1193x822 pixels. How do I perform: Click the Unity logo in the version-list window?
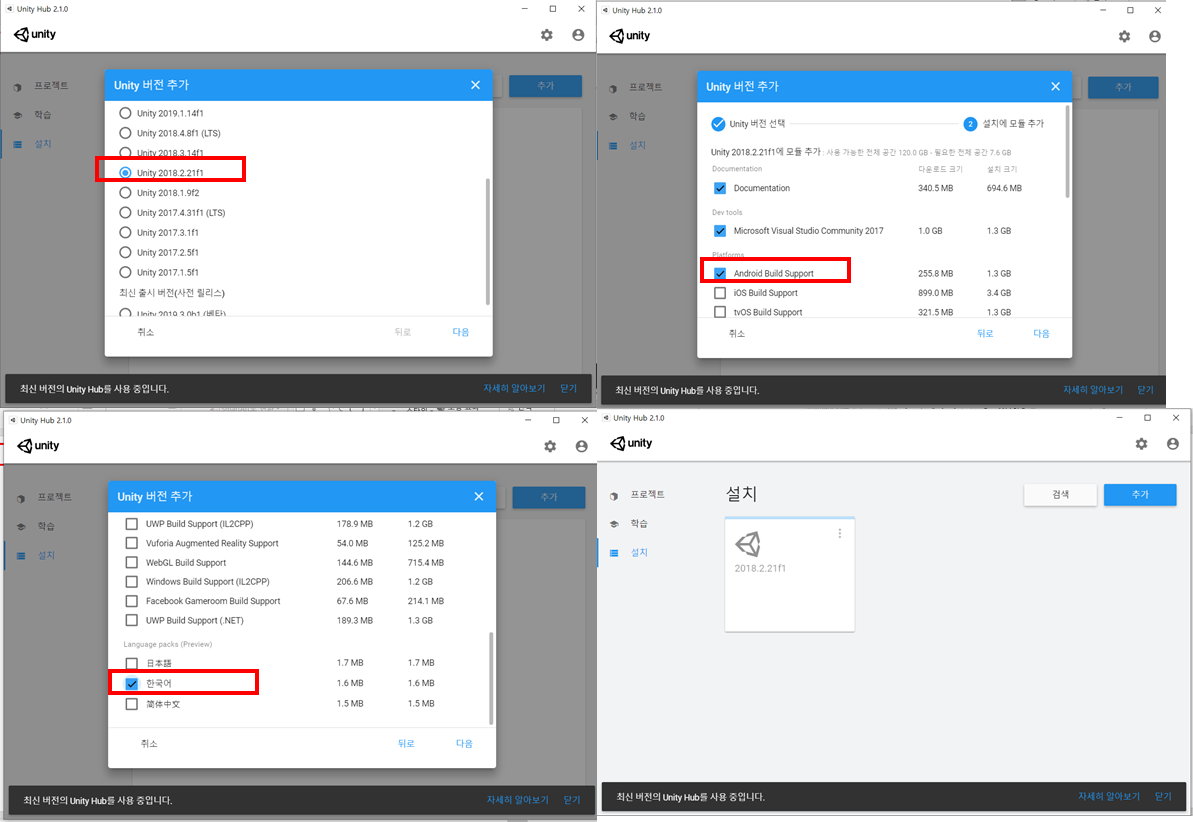pos(35,34)
